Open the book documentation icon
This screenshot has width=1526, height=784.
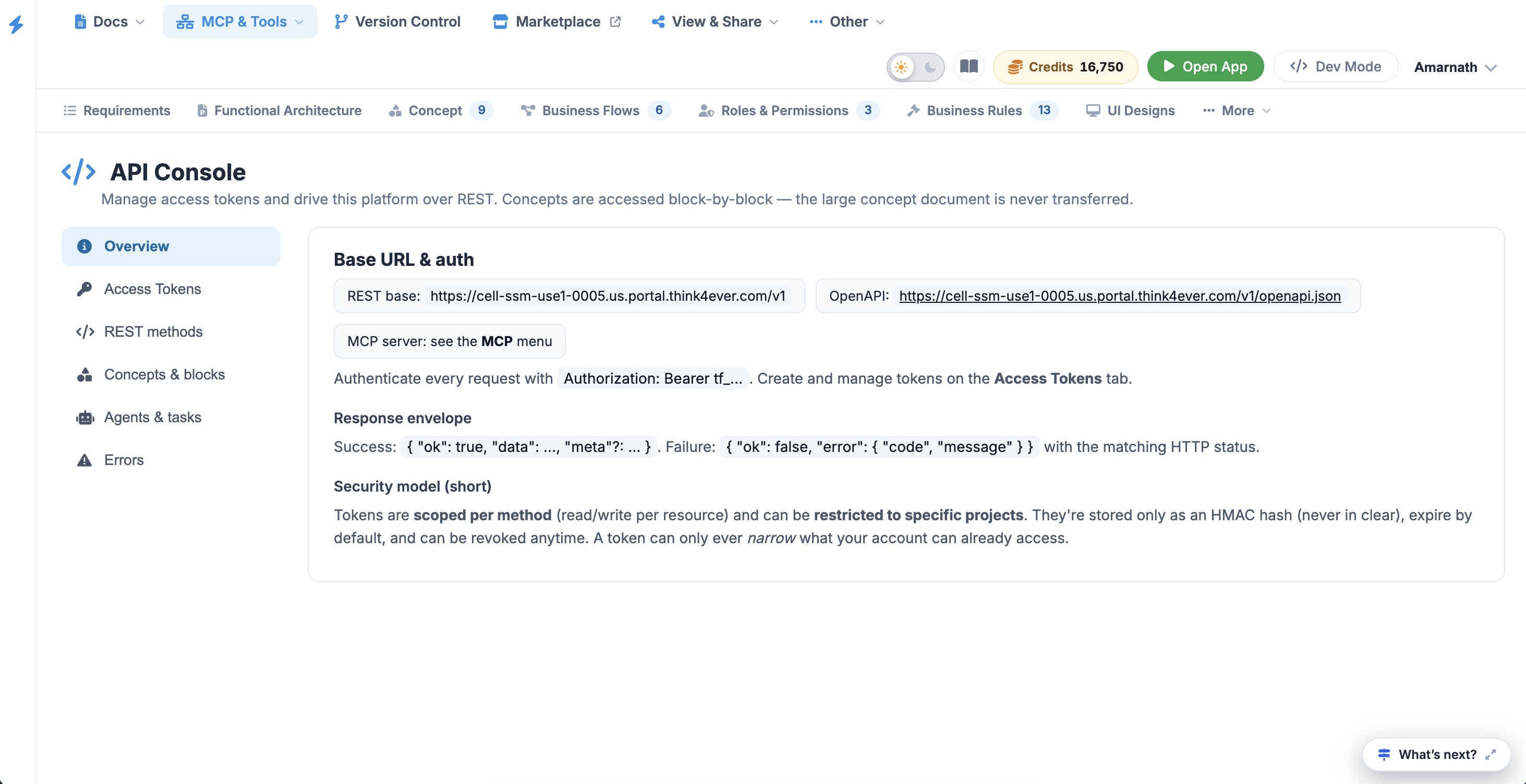click(968, 66)
